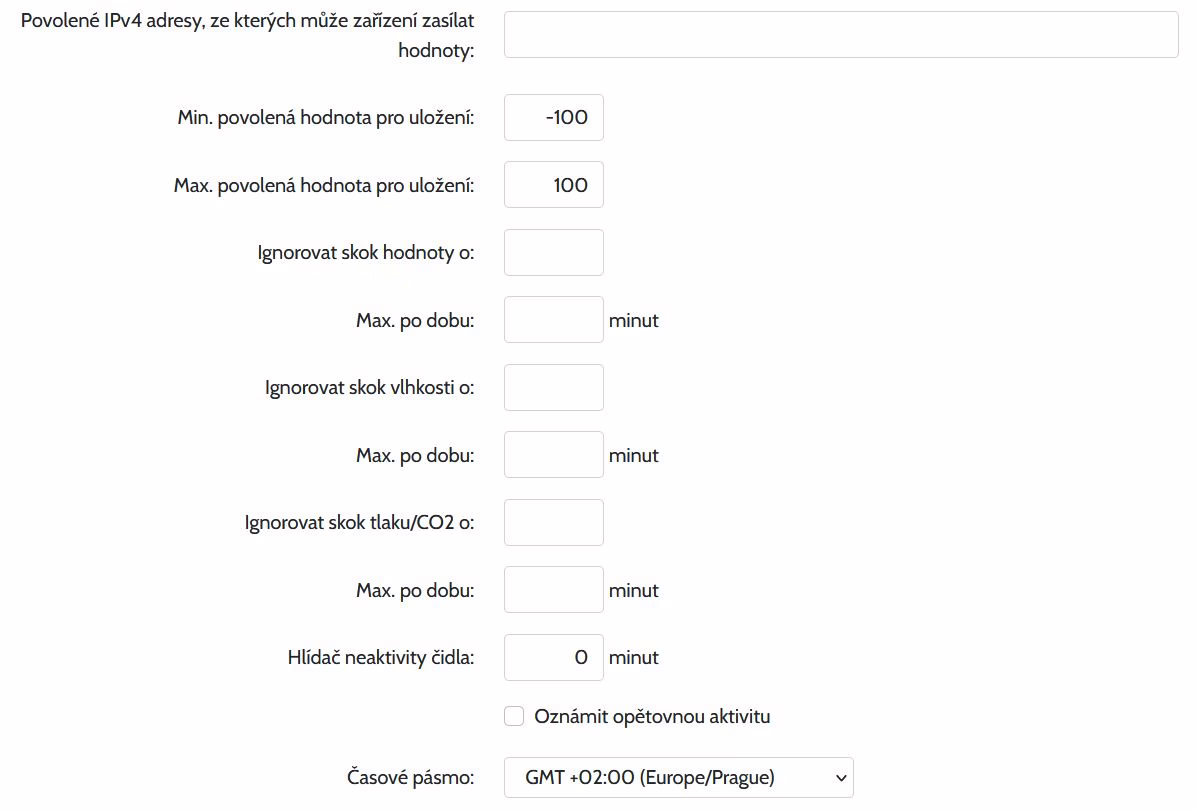This screenshot has height=810, width=1196.
Task: Click the allowed IPv4 addresses input field
Action: 841,35
